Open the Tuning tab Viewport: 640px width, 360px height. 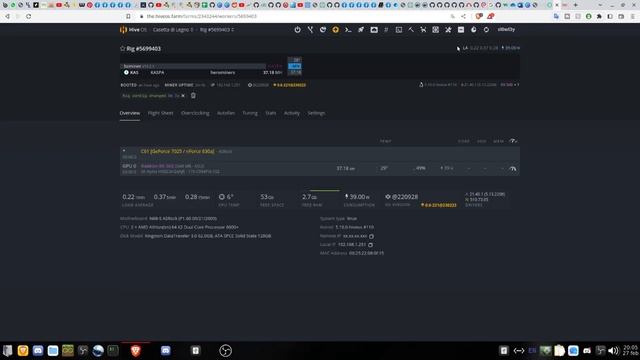[x=250, y=113]
